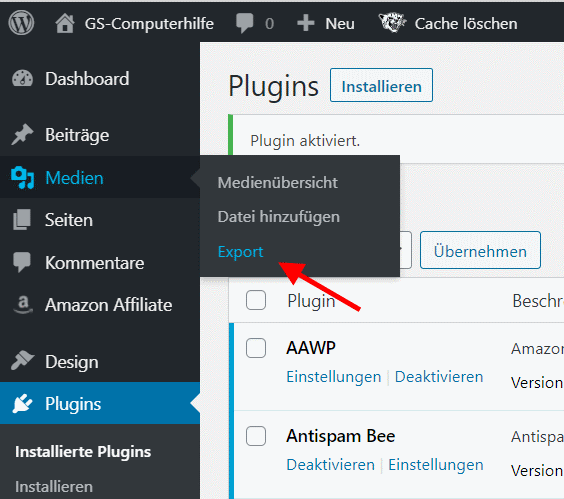Screen dimensions: 564x499
Task: Click the cheetah Cache löschen icon
Action: click(392, 23)
